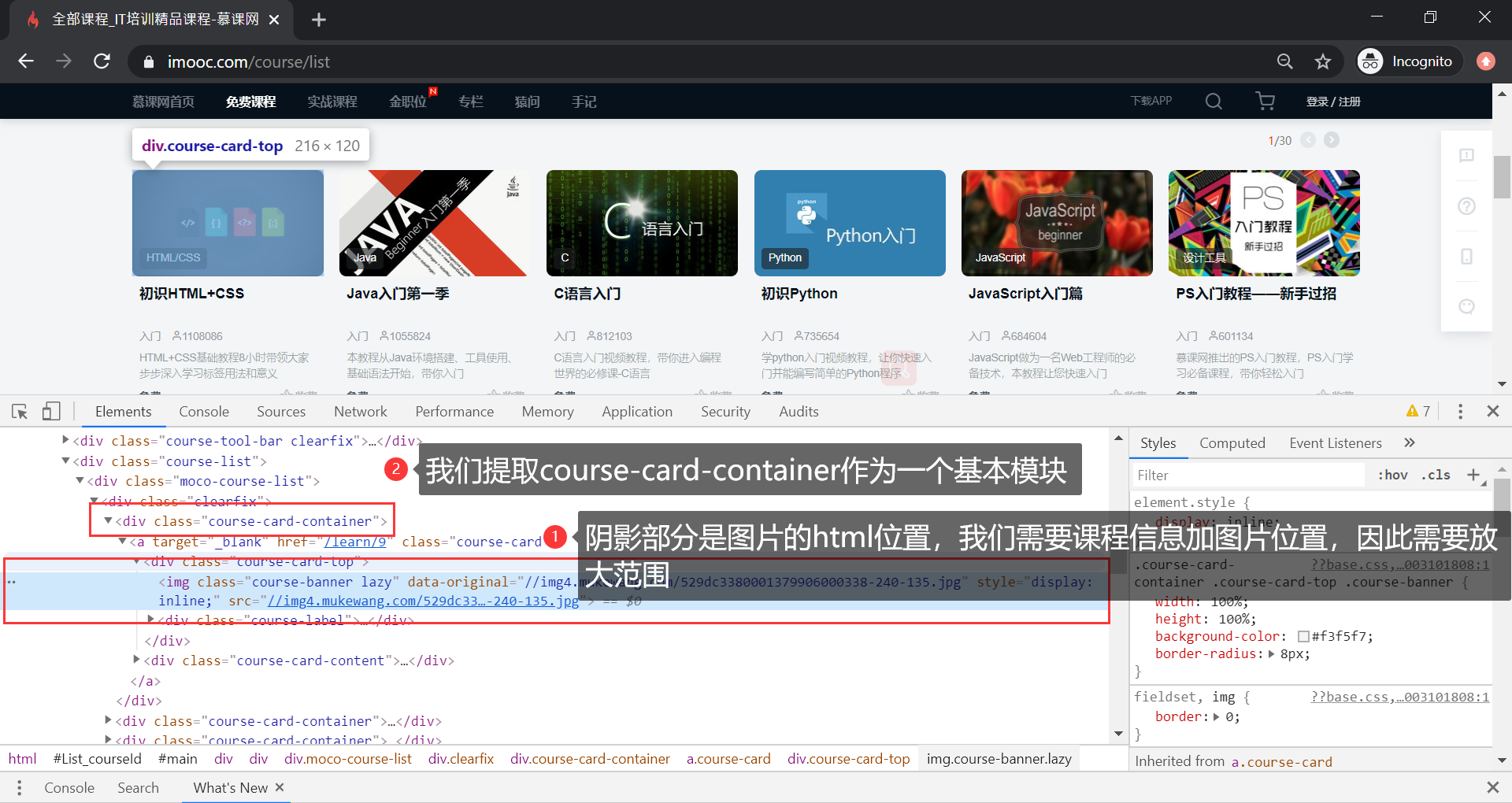The height and width of the screenshot is (803, 1512).
Task: Open drawer Search tab
Action: coord(138,787)
